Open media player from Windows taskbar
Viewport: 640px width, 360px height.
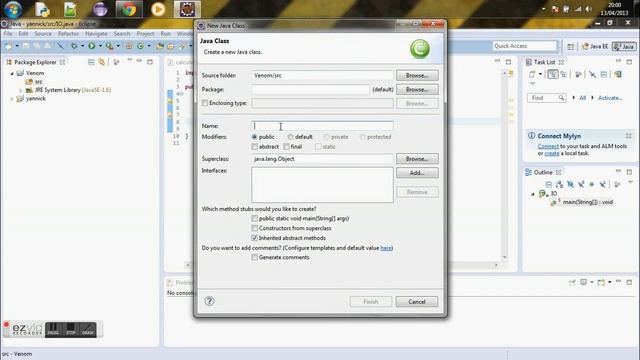[158, 9]
